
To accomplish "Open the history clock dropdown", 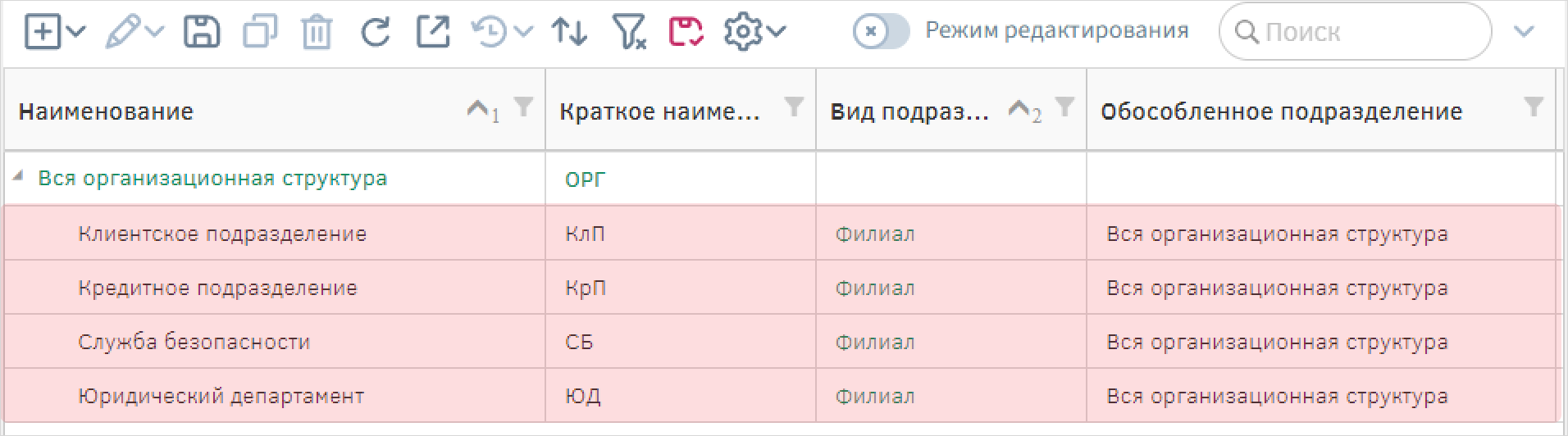I will click(x=501, y=32).
